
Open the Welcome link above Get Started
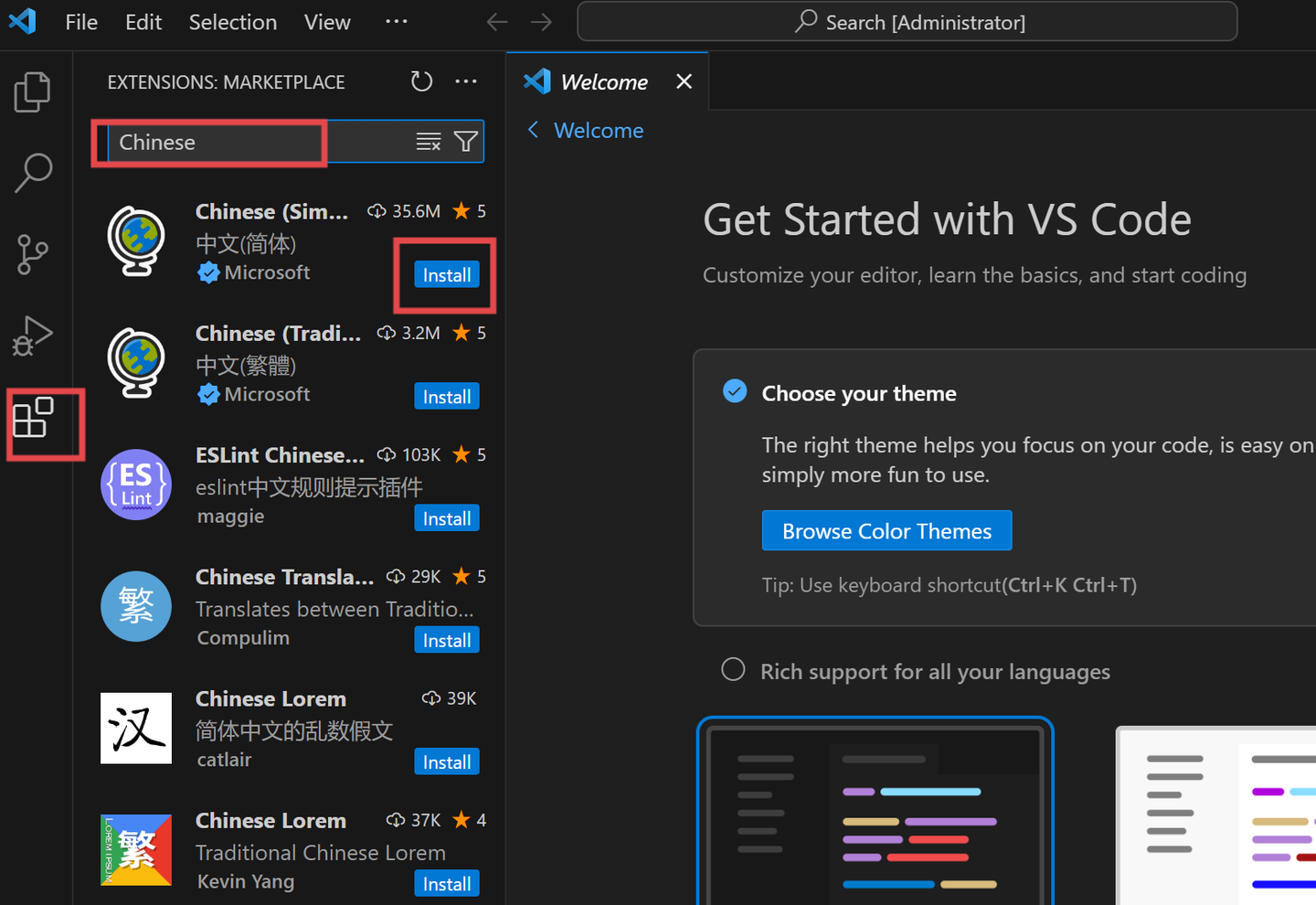tap(598, 130)
